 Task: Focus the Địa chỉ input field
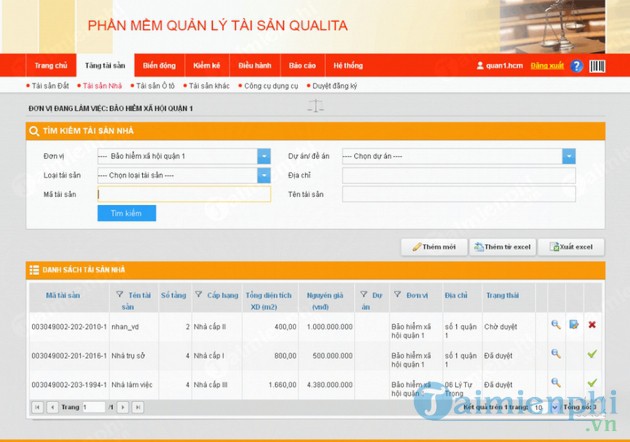tap(459, 176)
